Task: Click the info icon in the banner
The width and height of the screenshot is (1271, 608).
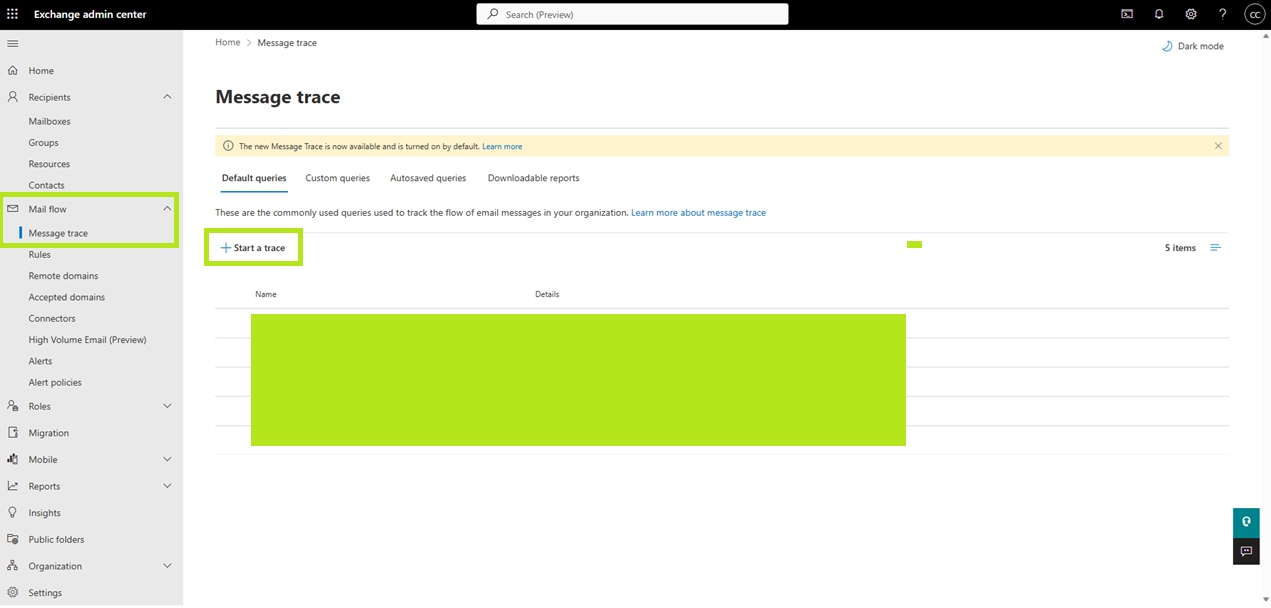Action: [x=228, y=146]
